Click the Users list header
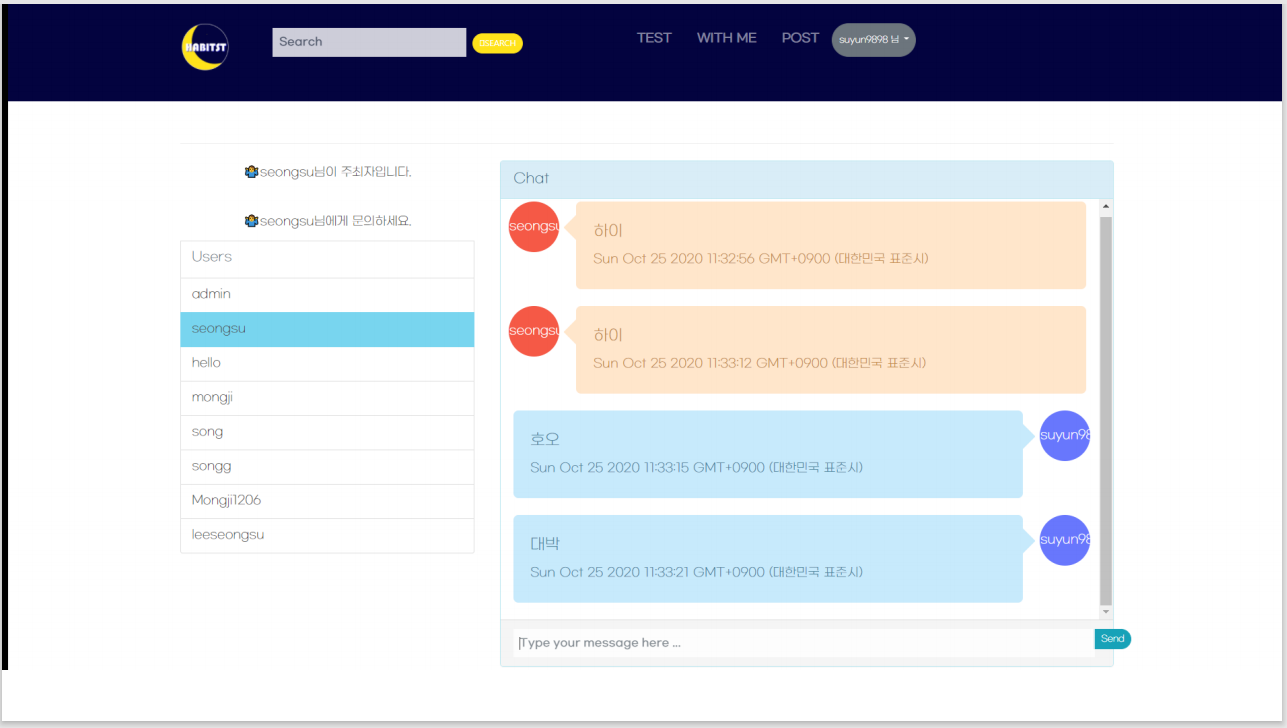The height and width of the screenshot is (728, 1287). [327, 258]
